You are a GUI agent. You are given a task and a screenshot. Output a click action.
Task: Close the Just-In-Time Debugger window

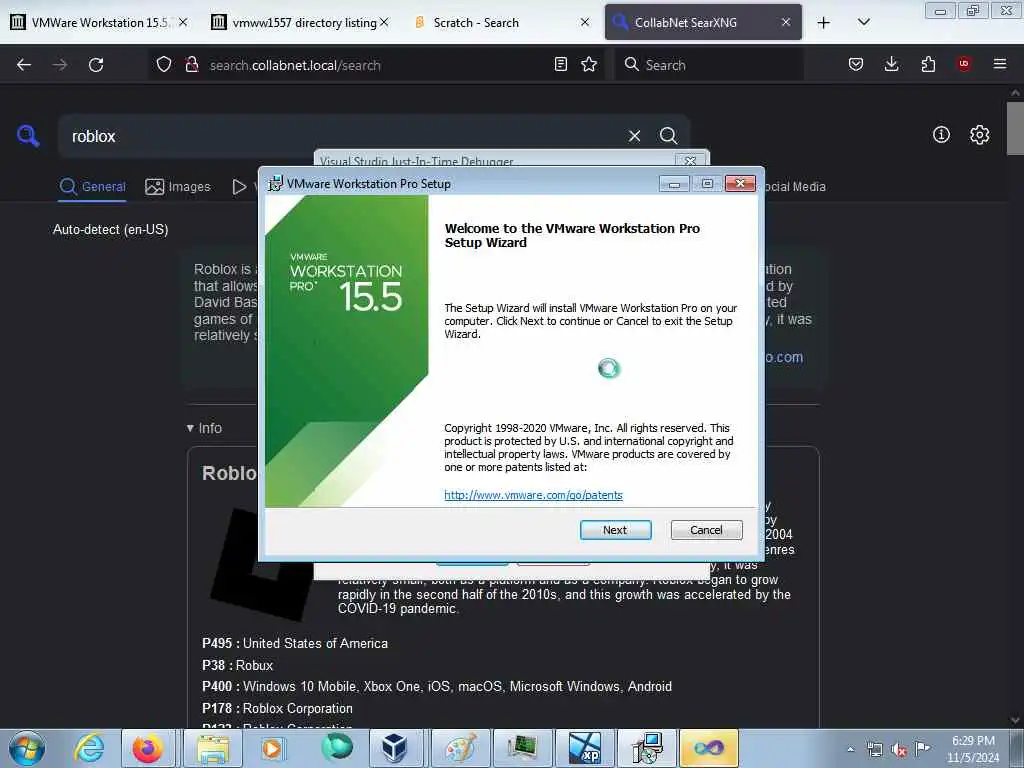(690, 160)
